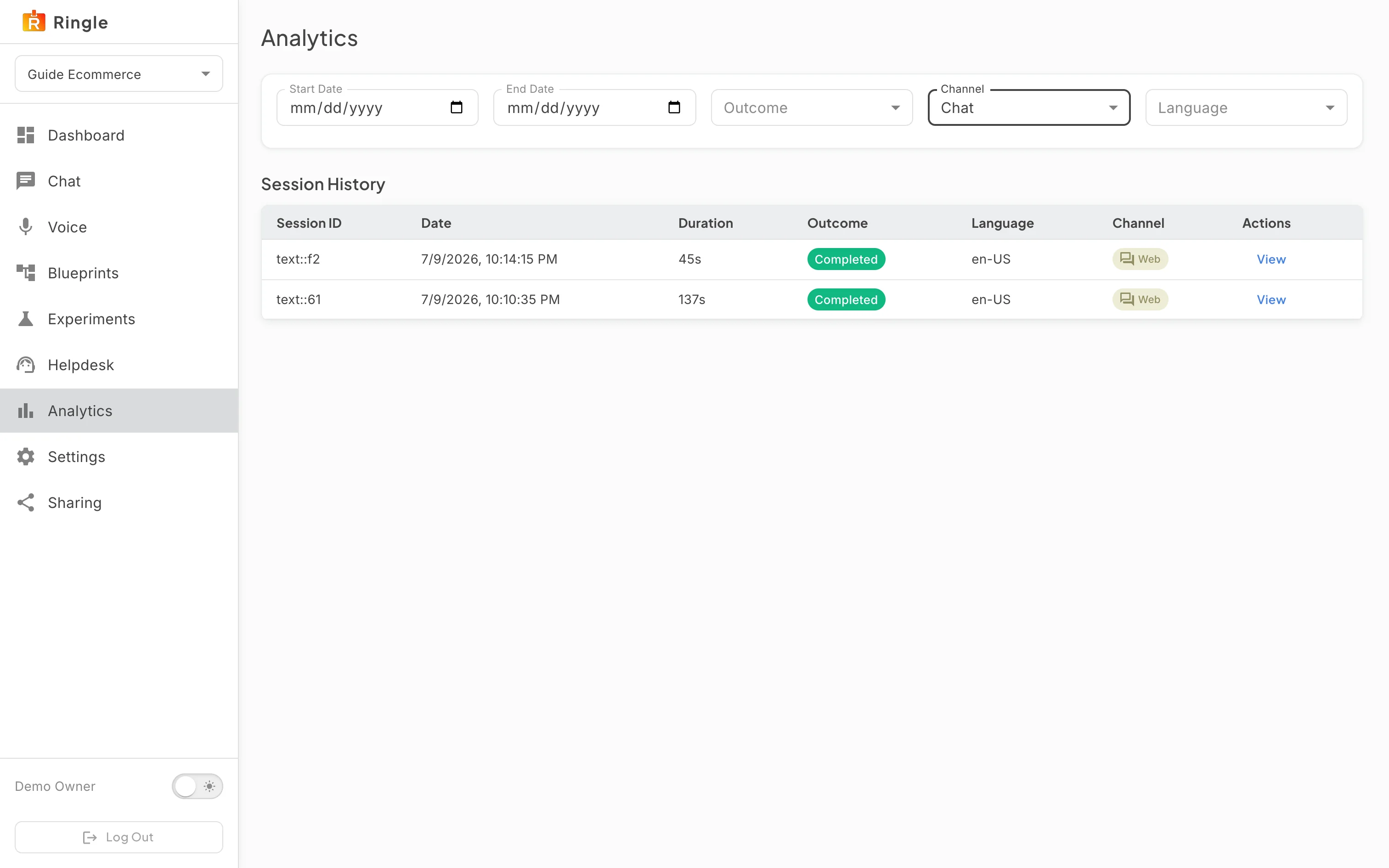Click the 137s duration value

point(692,299)
